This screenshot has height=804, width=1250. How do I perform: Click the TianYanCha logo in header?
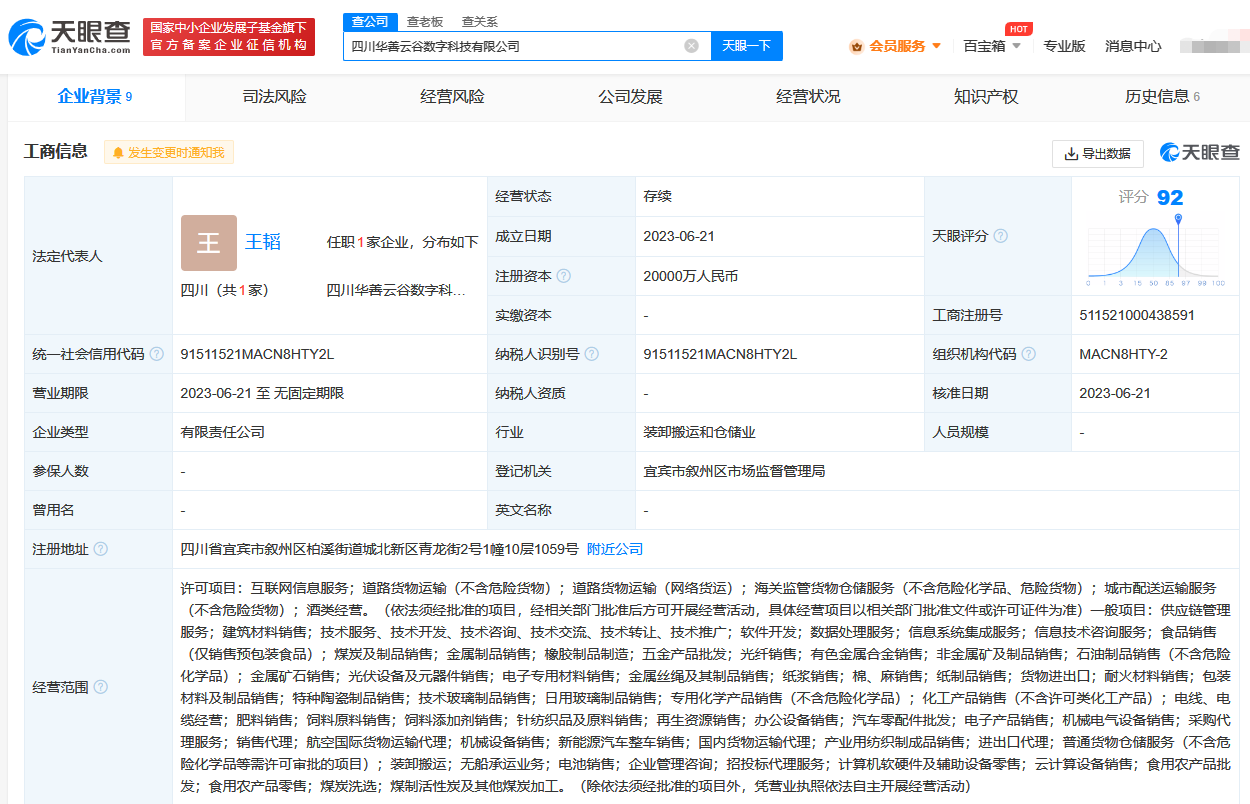[x=70, y=37]
